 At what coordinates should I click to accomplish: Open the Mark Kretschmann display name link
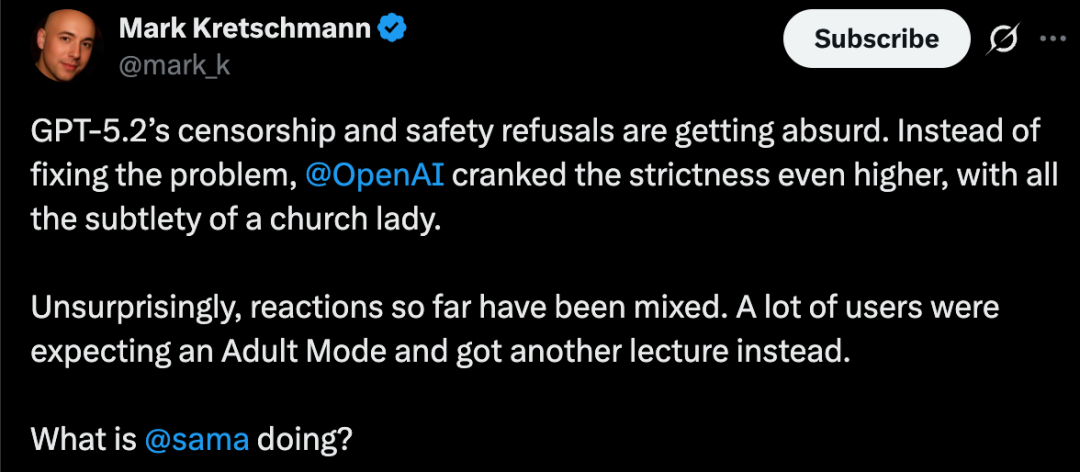(245, 31)
